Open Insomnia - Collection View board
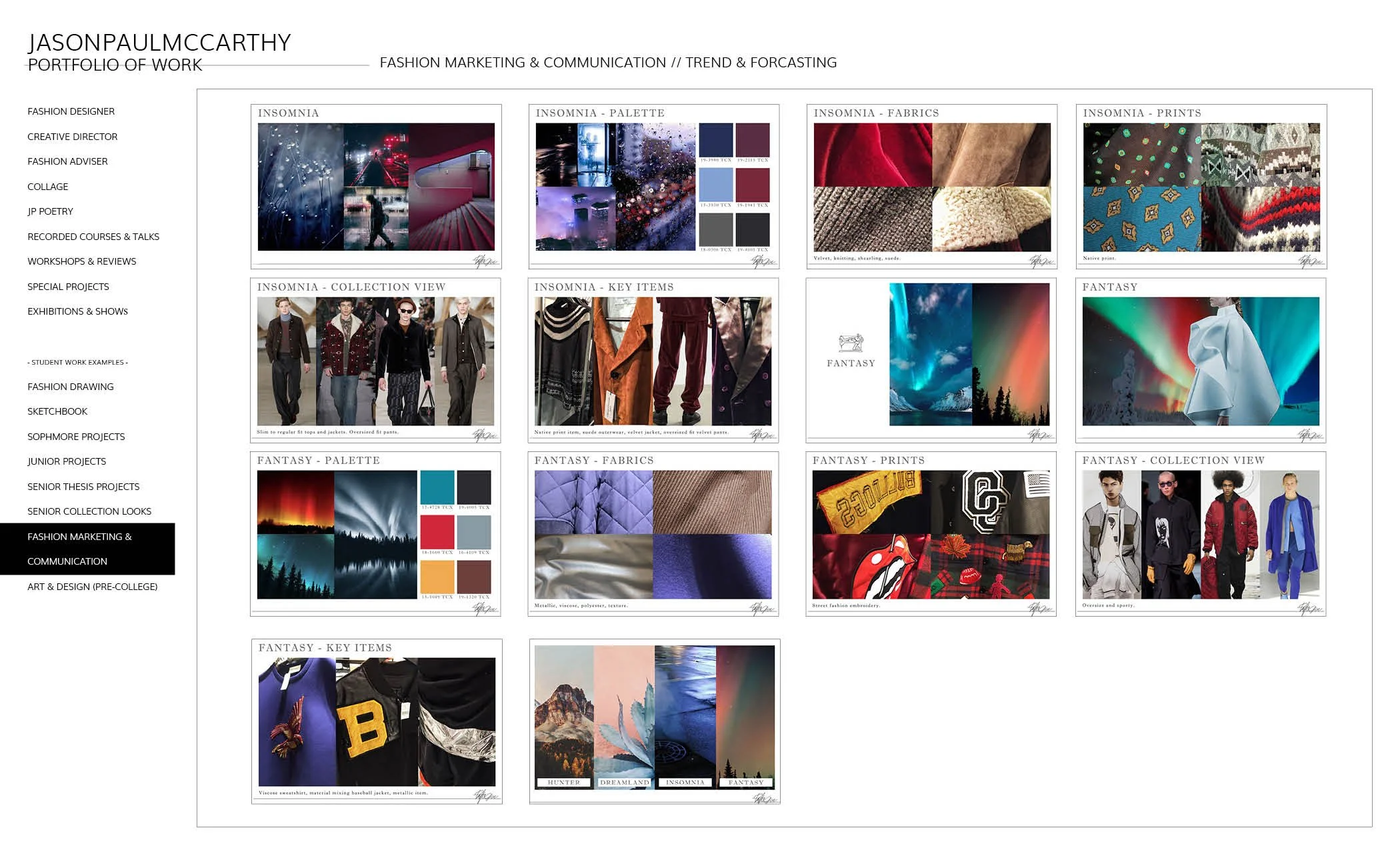The image size is (1400, 850). click(x=375, y=361)
